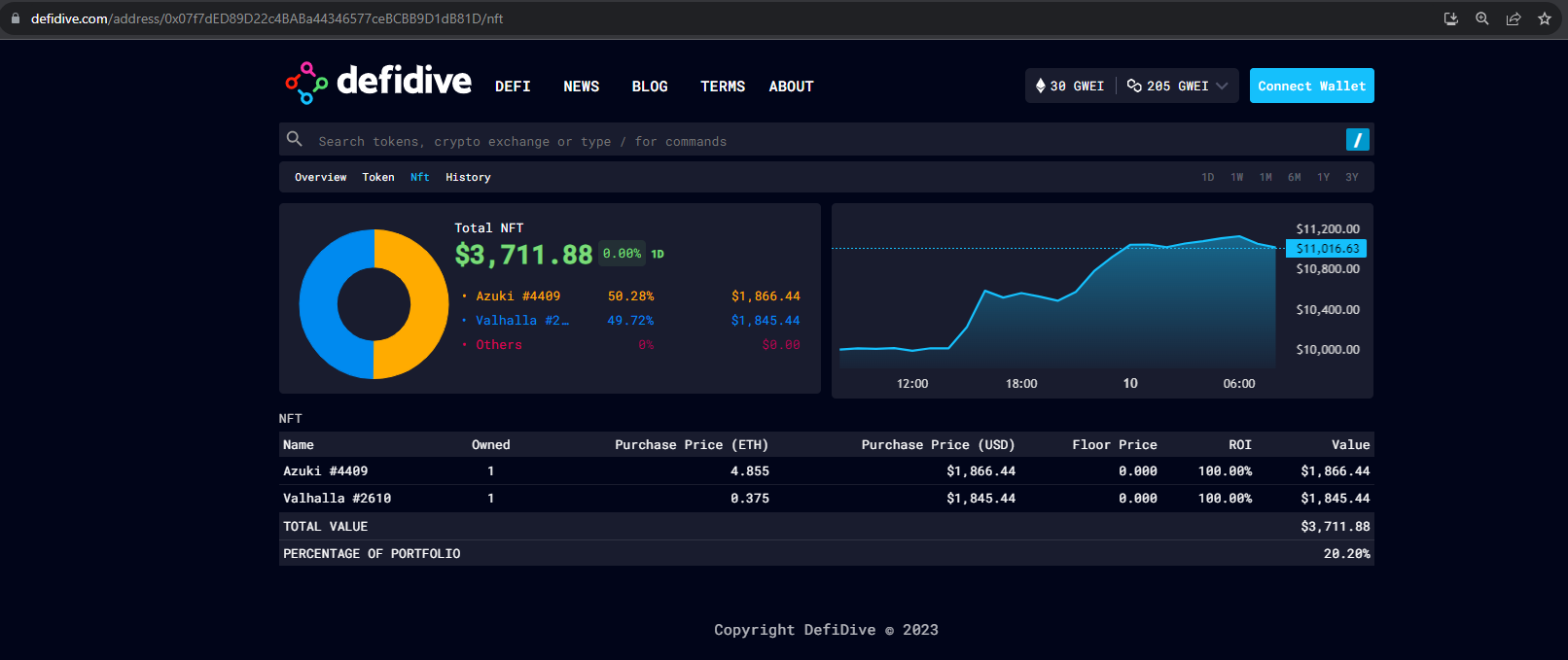The width and height of the screenshot is (1568, 660).
Task: Click the chain icon beside 205 GWEI
Action: [x=1134, y=86]
